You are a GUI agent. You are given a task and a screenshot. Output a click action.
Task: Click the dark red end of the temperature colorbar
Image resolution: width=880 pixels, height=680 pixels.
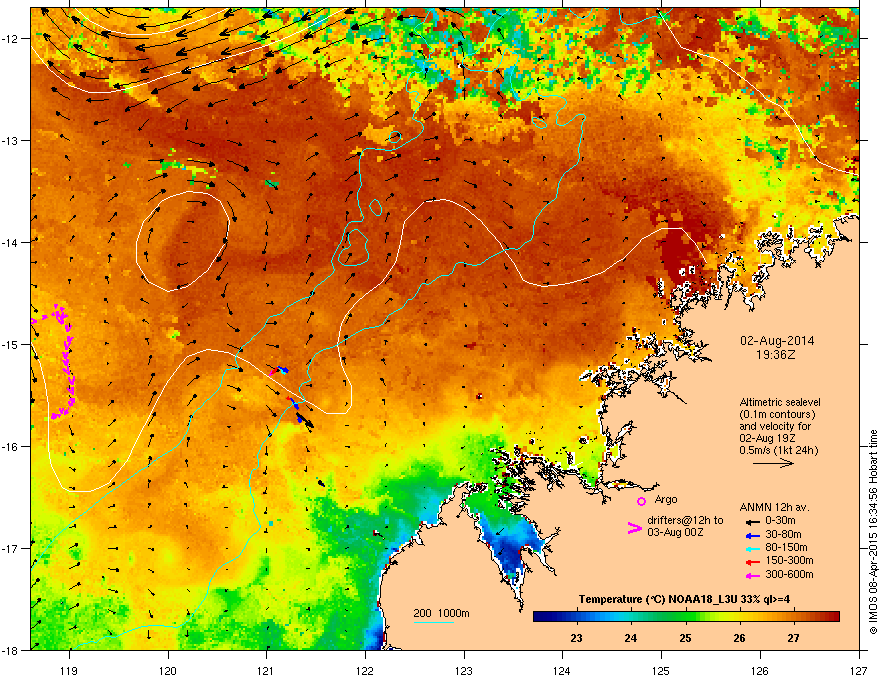[833, 617]
